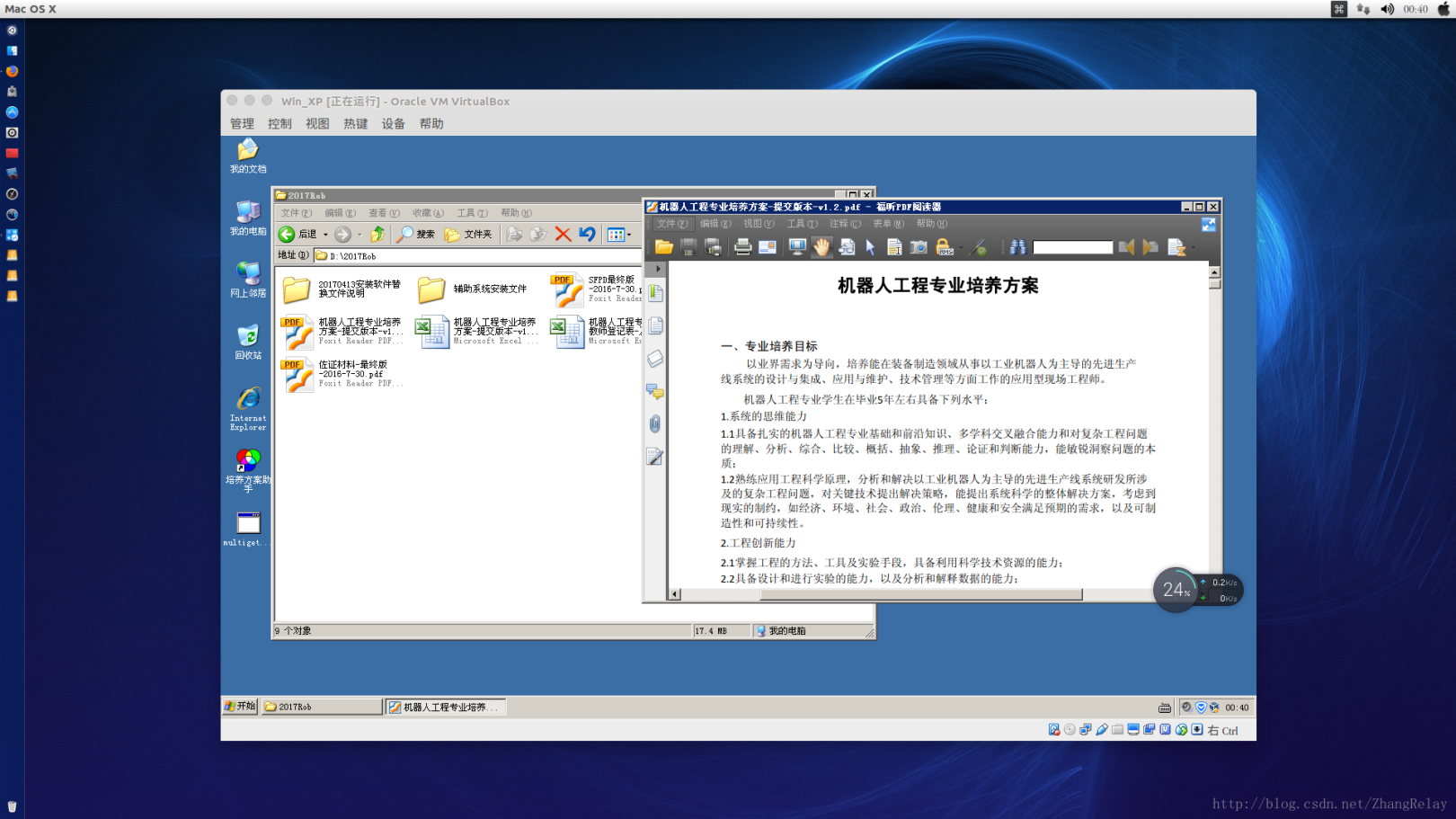Open VirtualBox 设备 menu
This screenshot has height=819, width=1456.
tap(394, 124)
